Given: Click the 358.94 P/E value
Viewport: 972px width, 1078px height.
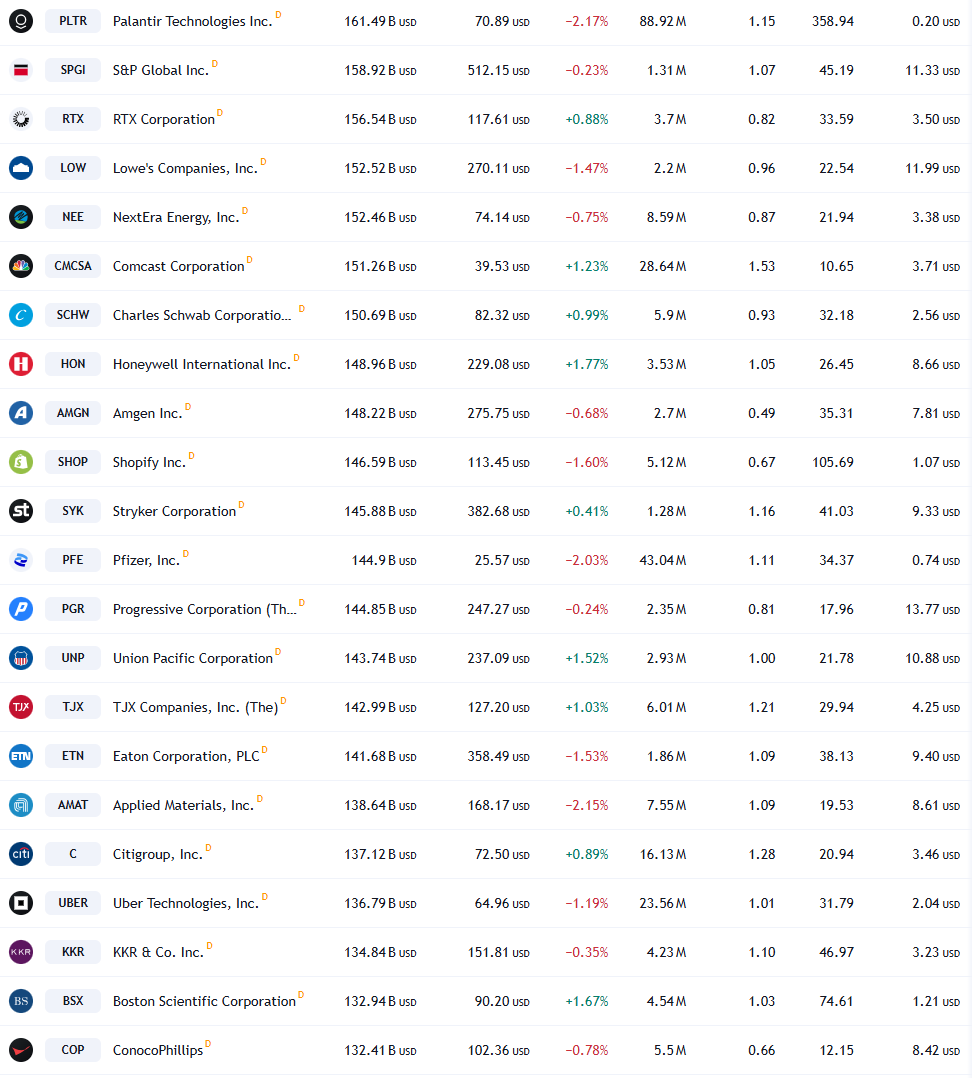Looking at the screenshot, I should [832, 21].
